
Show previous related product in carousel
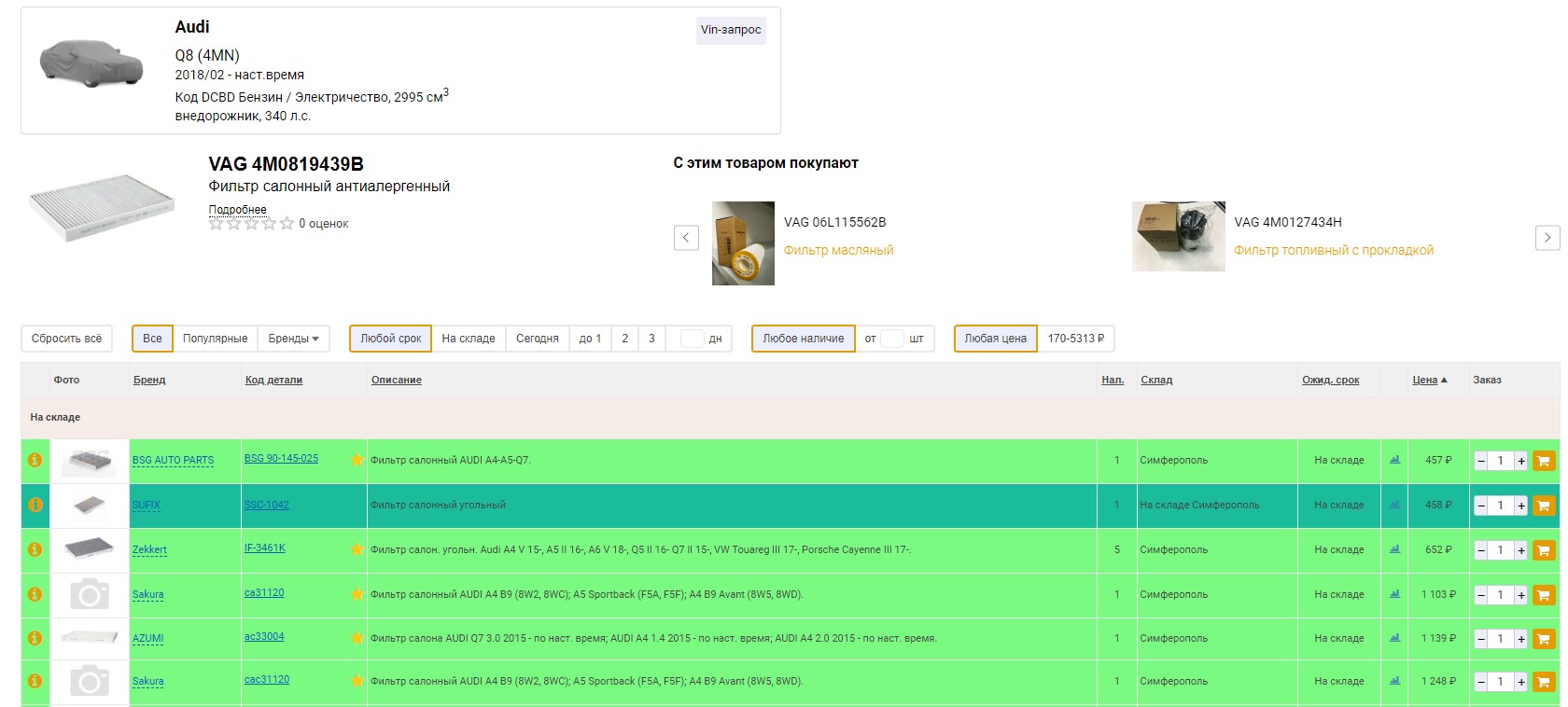click(x=686, y=238)
